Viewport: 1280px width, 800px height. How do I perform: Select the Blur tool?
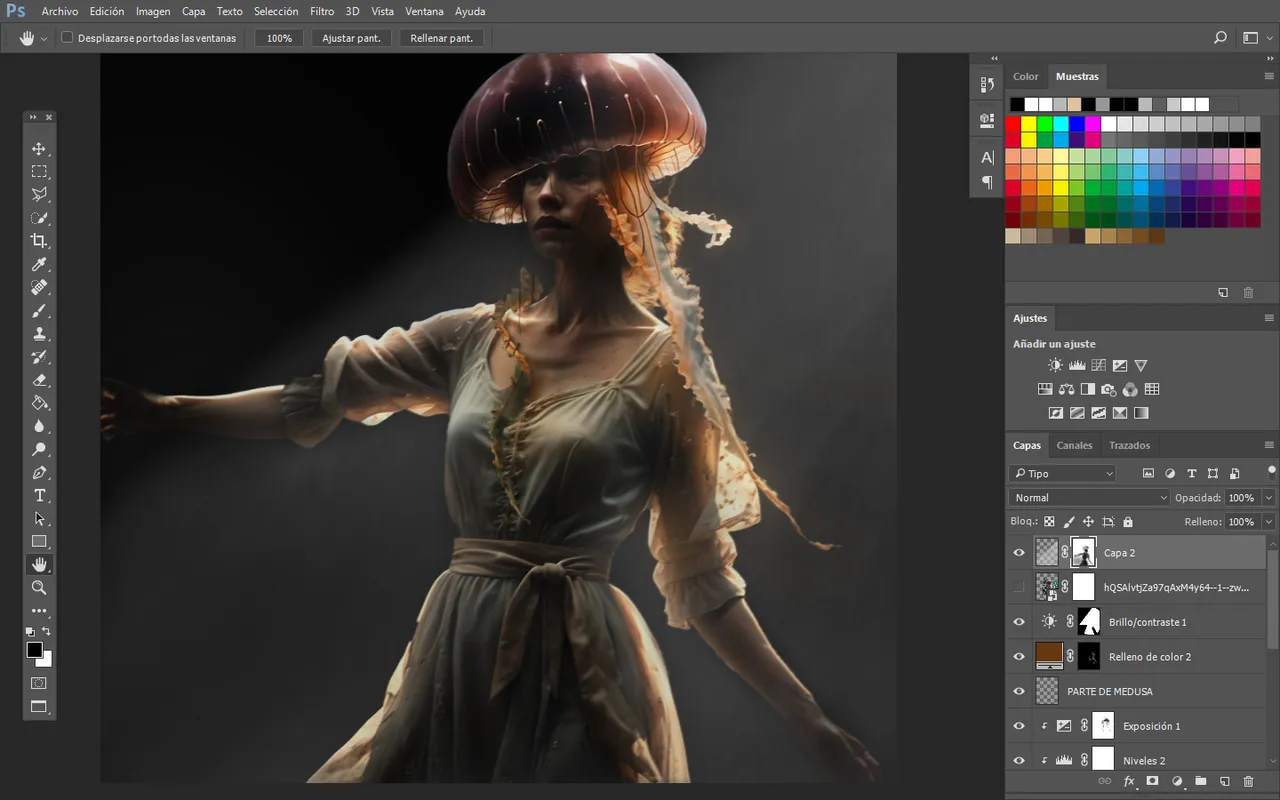coord(39,426)
